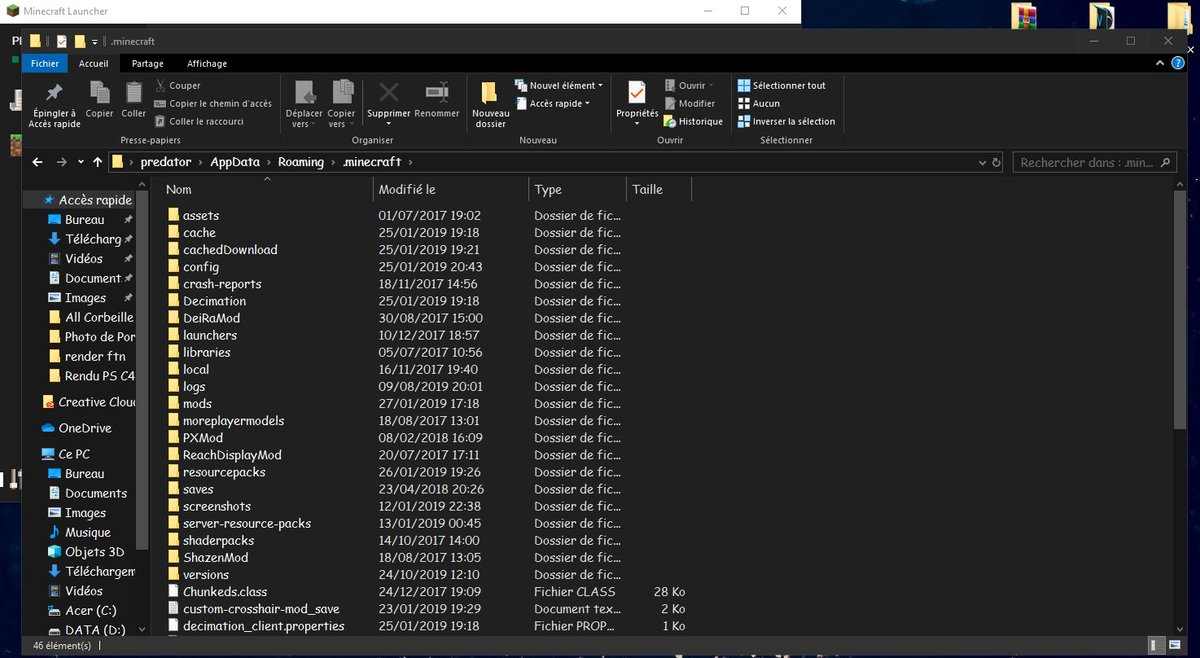Click Inverser la sélection
The height and width of the screenshot is (658, 1200).
pos(786,121)
